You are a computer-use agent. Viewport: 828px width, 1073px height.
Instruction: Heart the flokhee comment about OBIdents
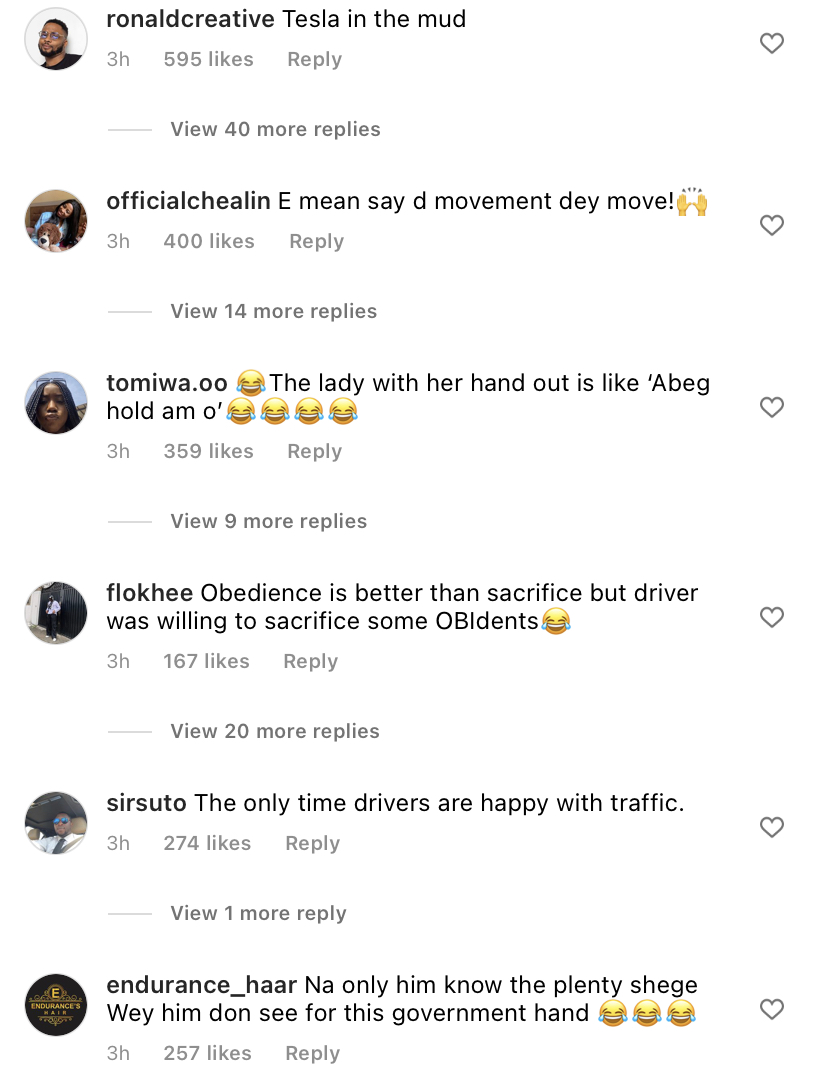click(771, 617)
